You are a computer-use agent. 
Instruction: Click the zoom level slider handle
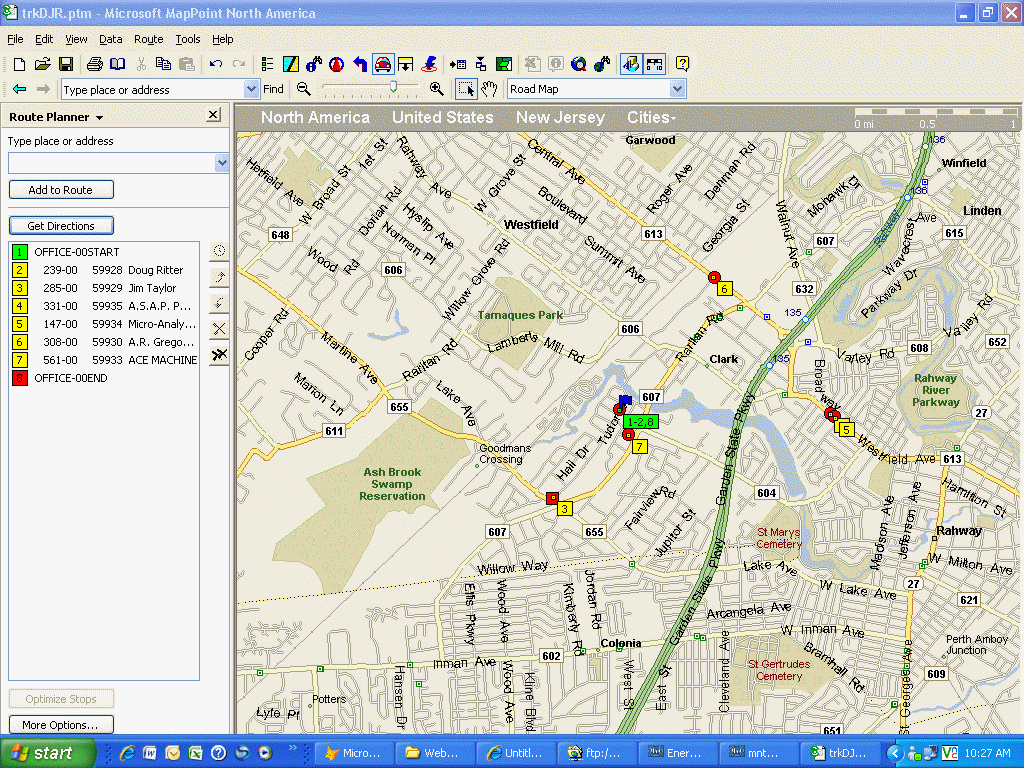[x=393, y=86]
